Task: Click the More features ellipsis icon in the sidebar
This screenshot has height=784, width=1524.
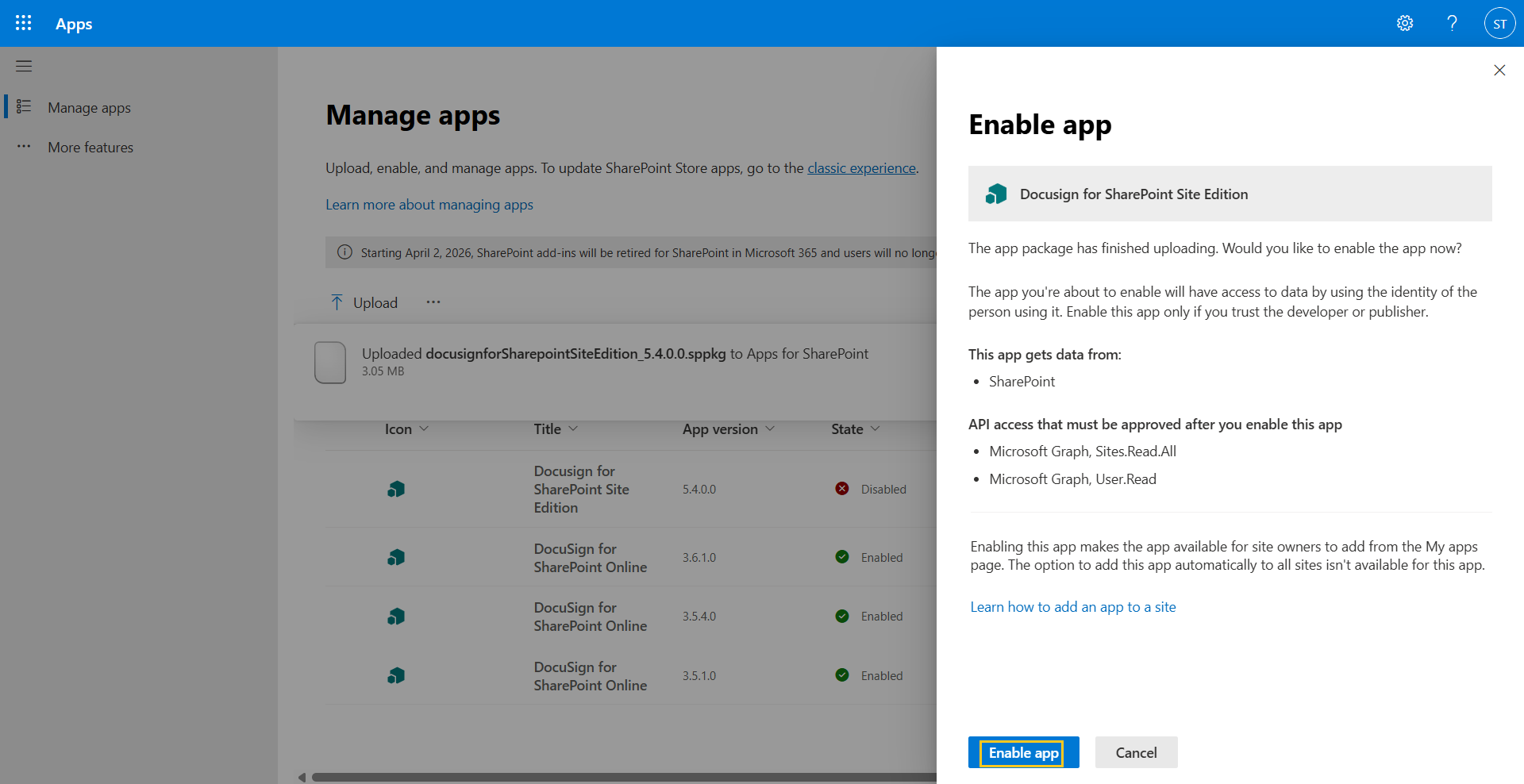Action: pyautogui.click(x=24, y=146)
